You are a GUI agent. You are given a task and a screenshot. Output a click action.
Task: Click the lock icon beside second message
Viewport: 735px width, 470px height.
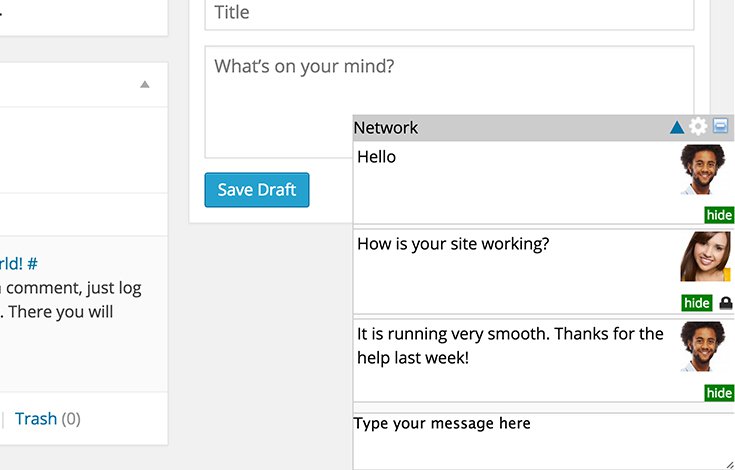725,303
